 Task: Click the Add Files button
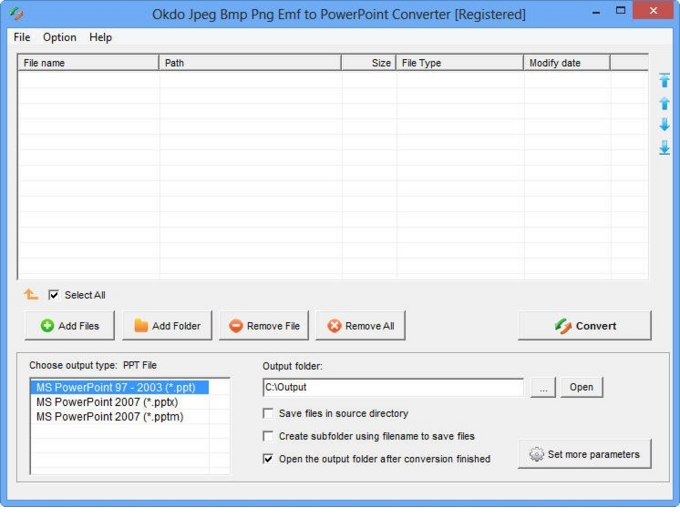pyautogui.click(x=70, y=326)
